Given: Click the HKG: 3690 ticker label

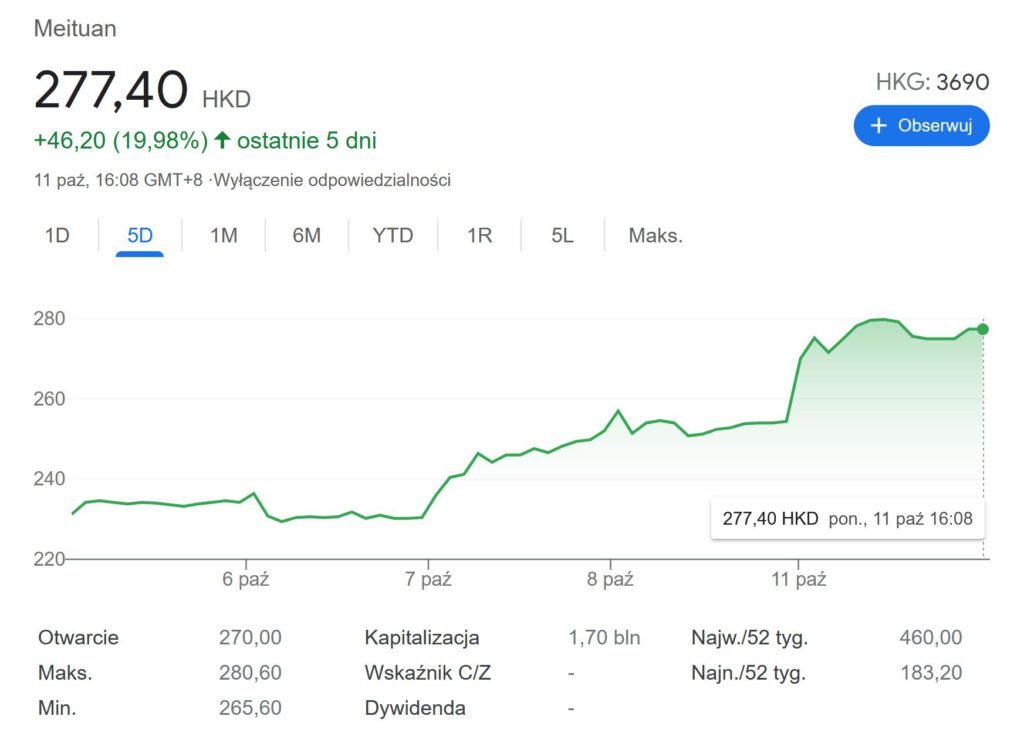Looking at the screenshot, I should point(933,82).
